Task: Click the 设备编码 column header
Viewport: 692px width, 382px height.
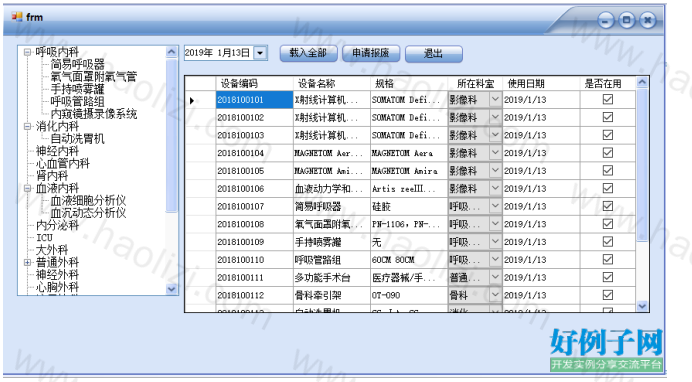Action: pyautogui.click(x=254, y=83)
